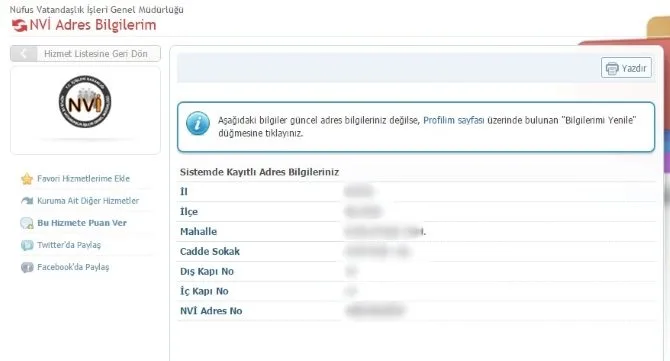Click the Facebook icon in the sidebar

(x=27, y=267)
